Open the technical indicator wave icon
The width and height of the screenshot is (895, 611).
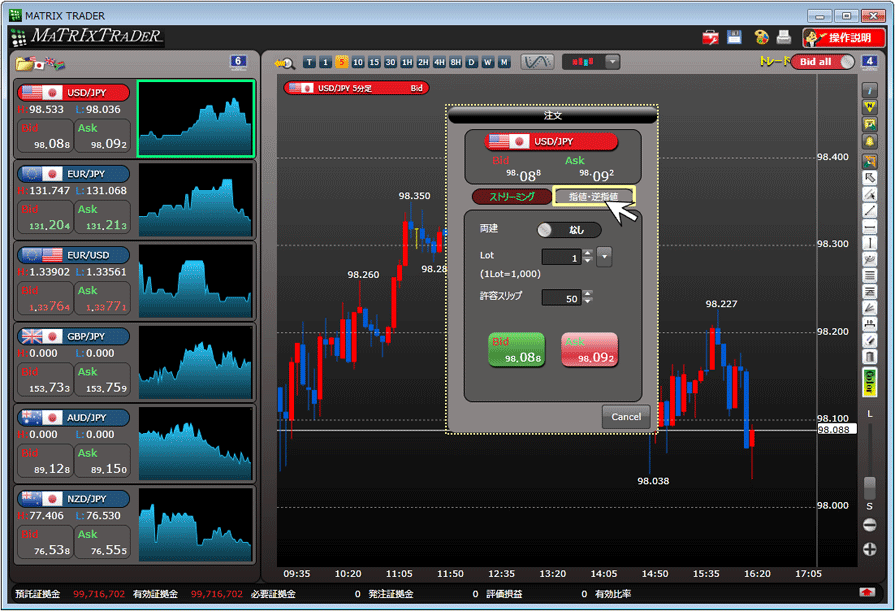[x=537, y=62]
